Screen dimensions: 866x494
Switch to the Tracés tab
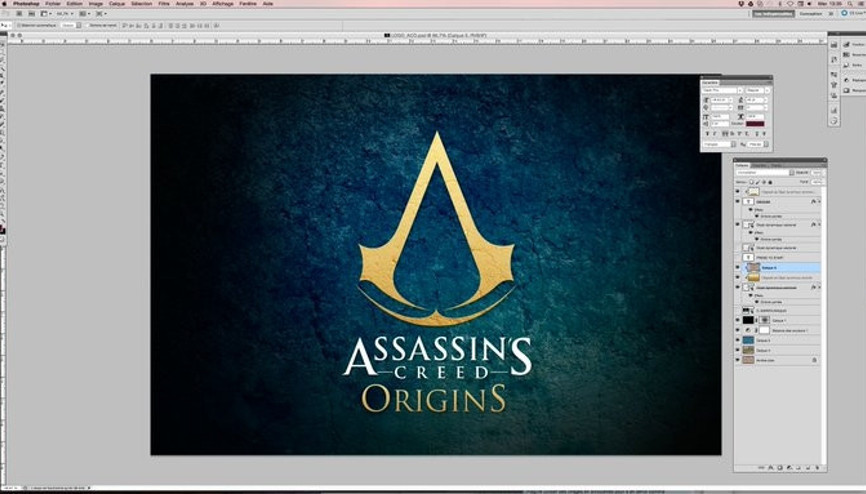pos(775,165)
